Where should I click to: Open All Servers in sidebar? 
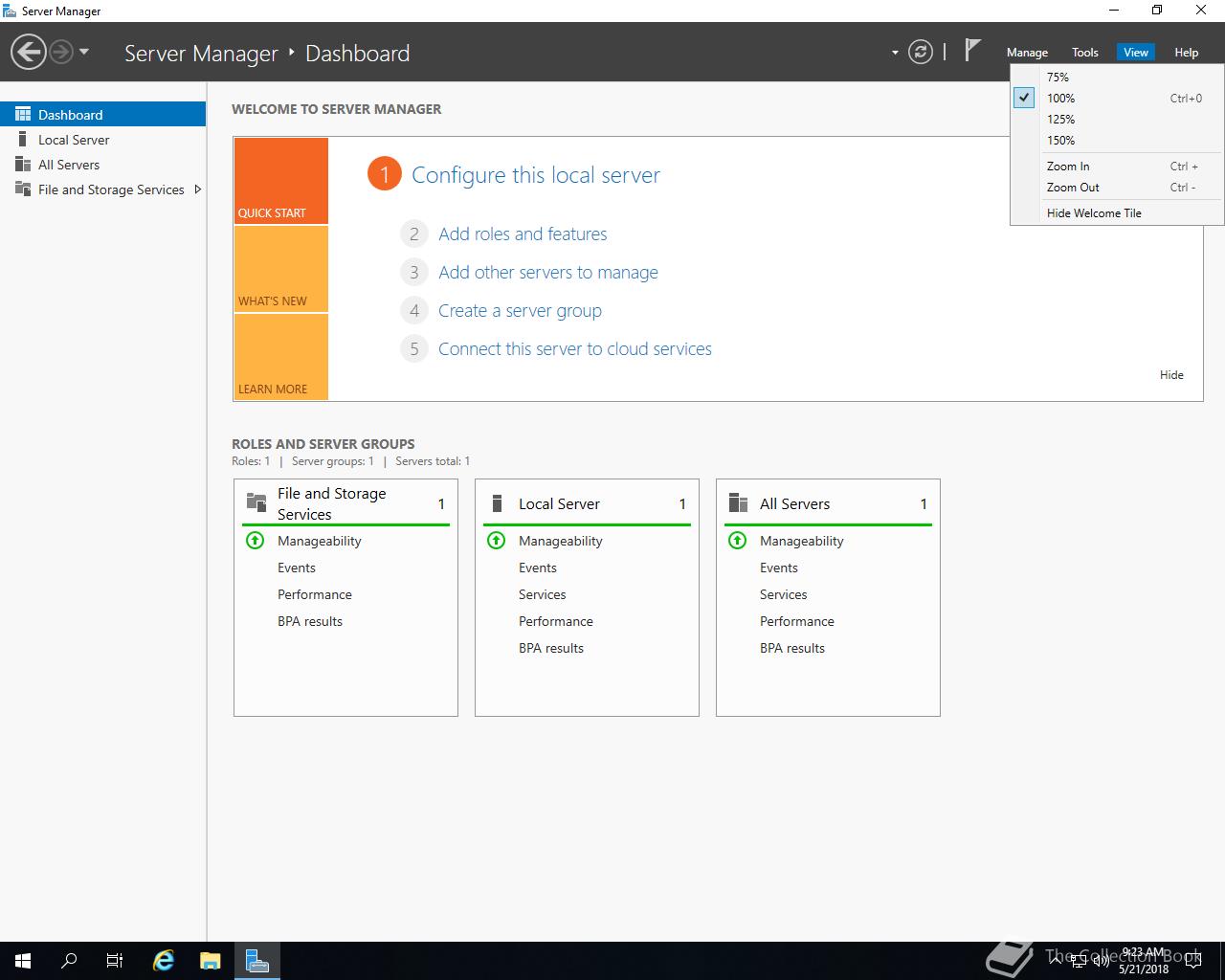click(102, 164)
